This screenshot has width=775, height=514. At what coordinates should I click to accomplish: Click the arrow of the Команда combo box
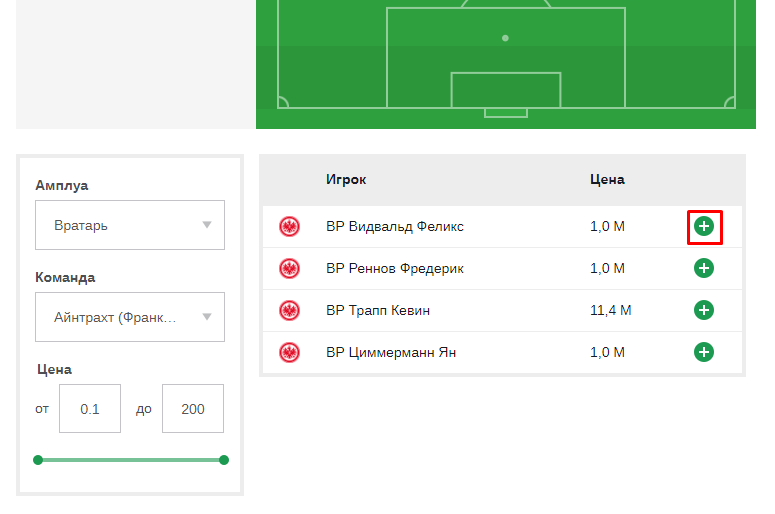(207, 317)
